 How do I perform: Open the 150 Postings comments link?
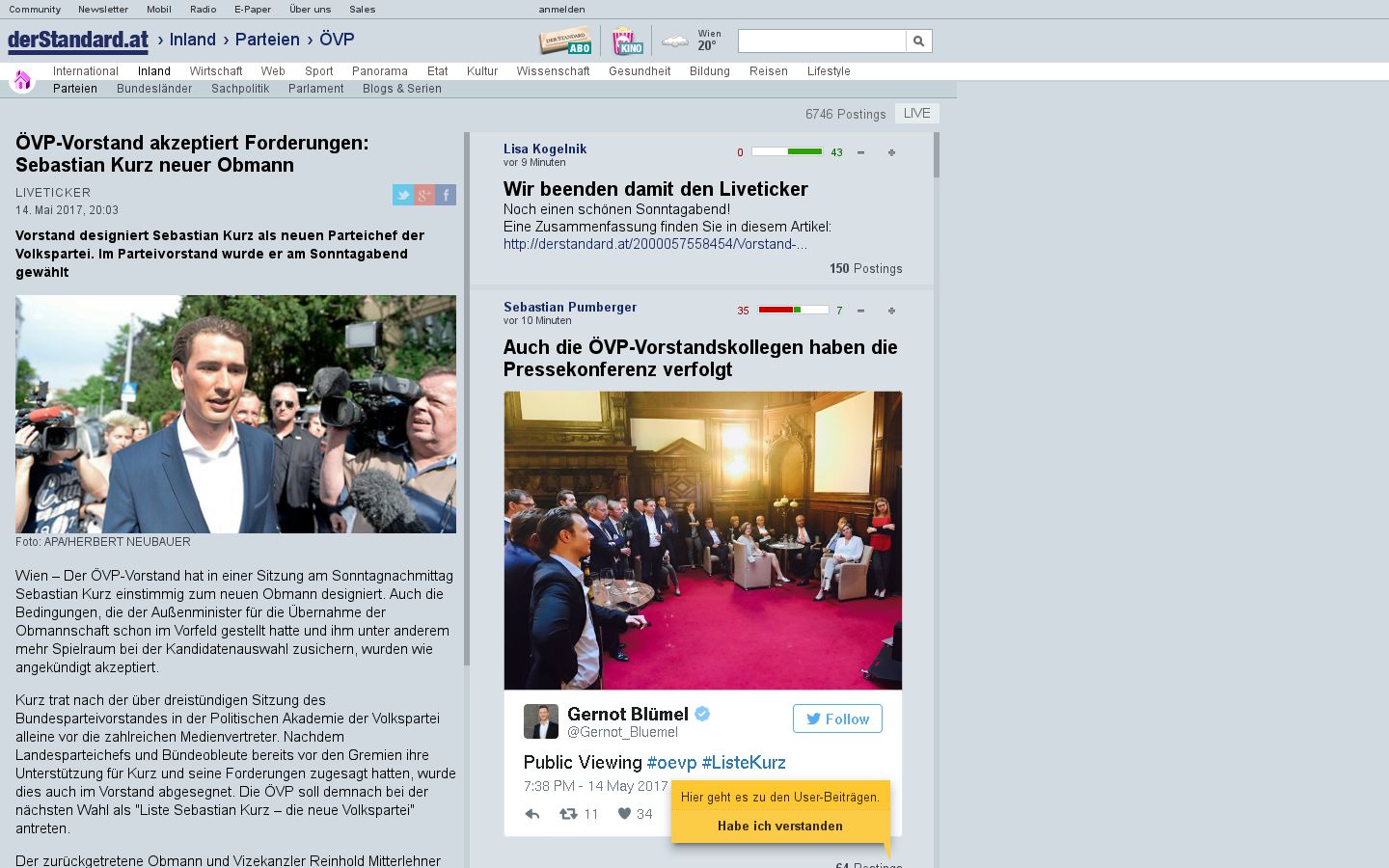pos(866,269)
